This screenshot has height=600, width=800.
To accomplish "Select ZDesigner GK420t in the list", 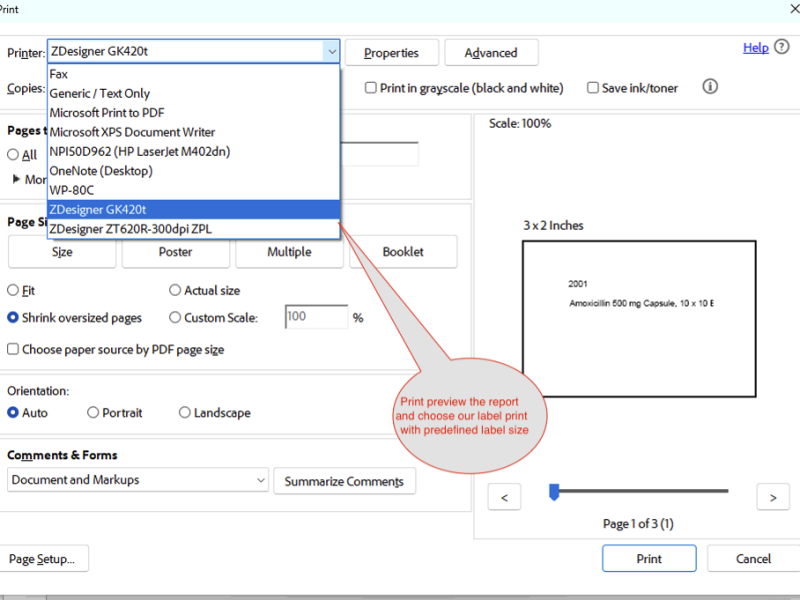I will (x=193, y=210).
